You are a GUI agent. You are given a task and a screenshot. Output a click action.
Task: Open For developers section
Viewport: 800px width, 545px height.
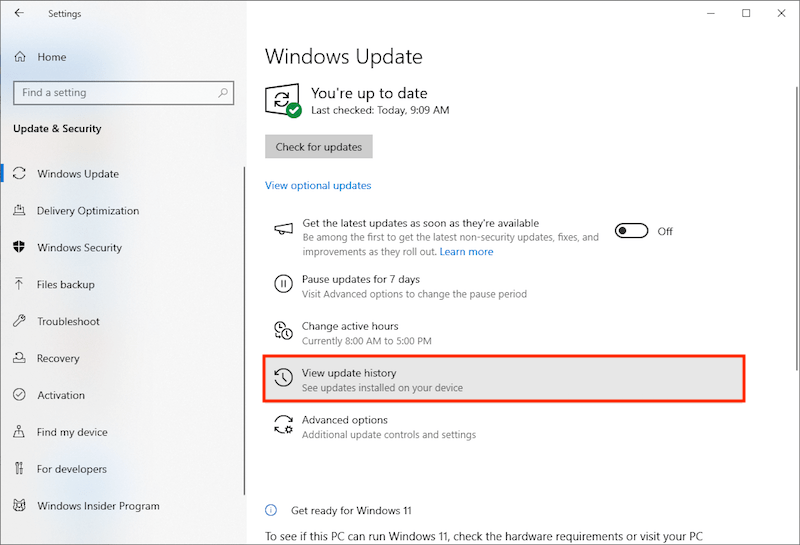click(71, 469)
